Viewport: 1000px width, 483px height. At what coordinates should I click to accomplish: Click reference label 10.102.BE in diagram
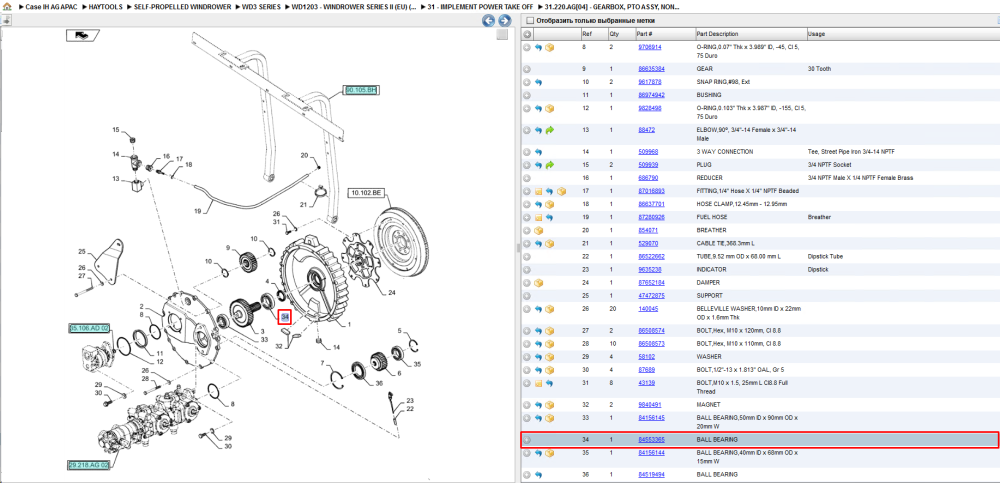coord(365,192)
